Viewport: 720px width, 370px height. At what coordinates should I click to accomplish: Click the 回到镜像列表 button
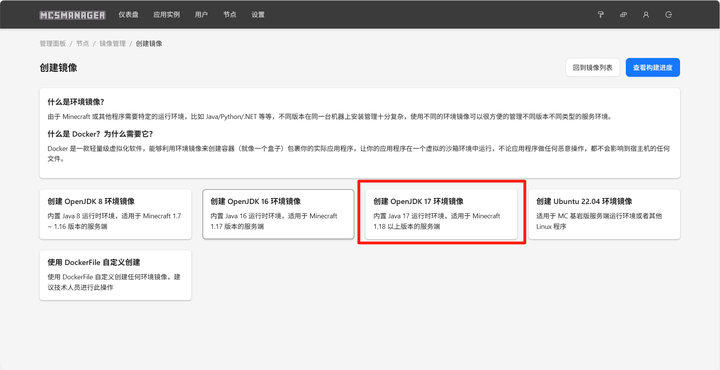593,67
